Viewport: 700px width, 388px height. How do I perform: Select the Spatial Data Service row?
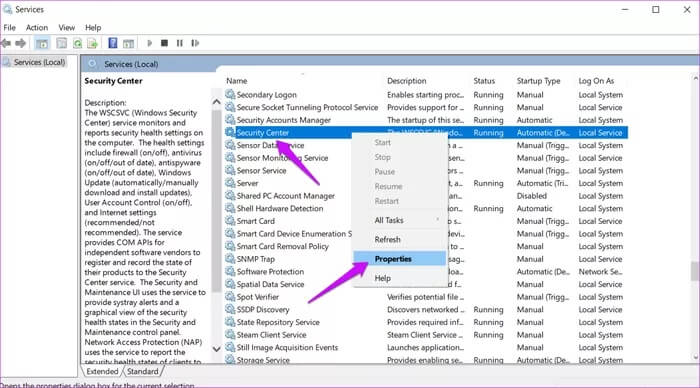[426, 284]
